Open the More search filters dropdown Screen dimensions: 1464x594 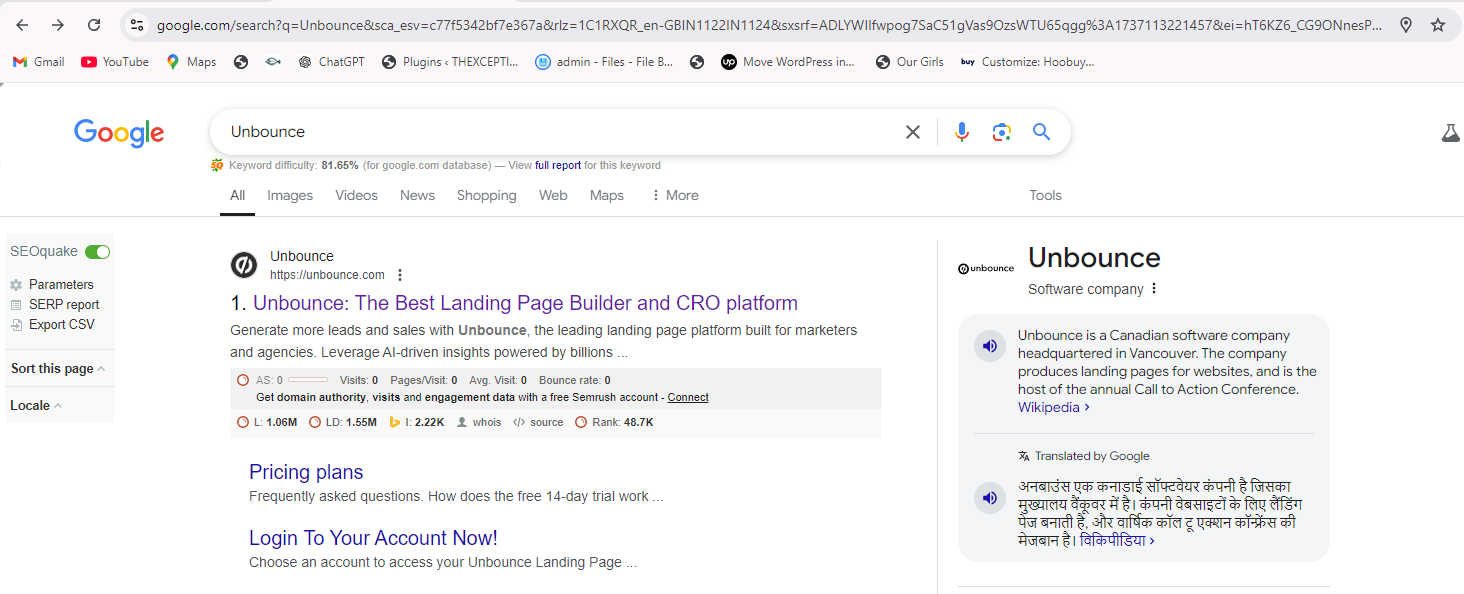tap(674, 195)
